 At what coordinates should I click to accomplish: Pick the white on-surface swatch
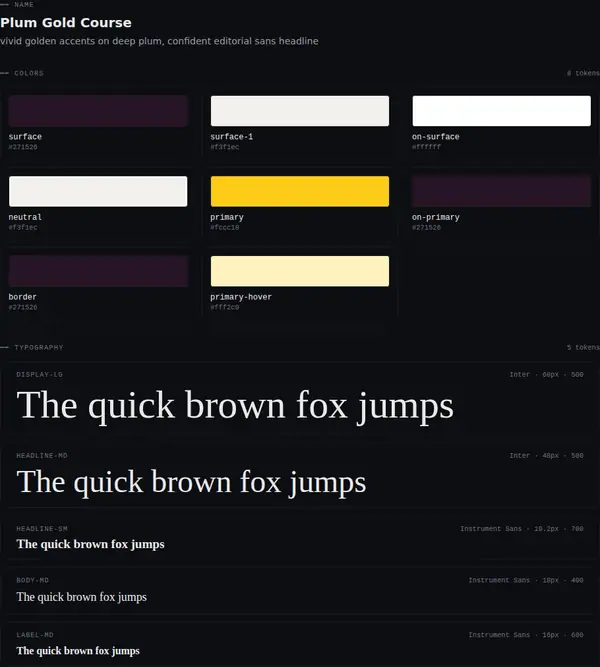point(501,111)
